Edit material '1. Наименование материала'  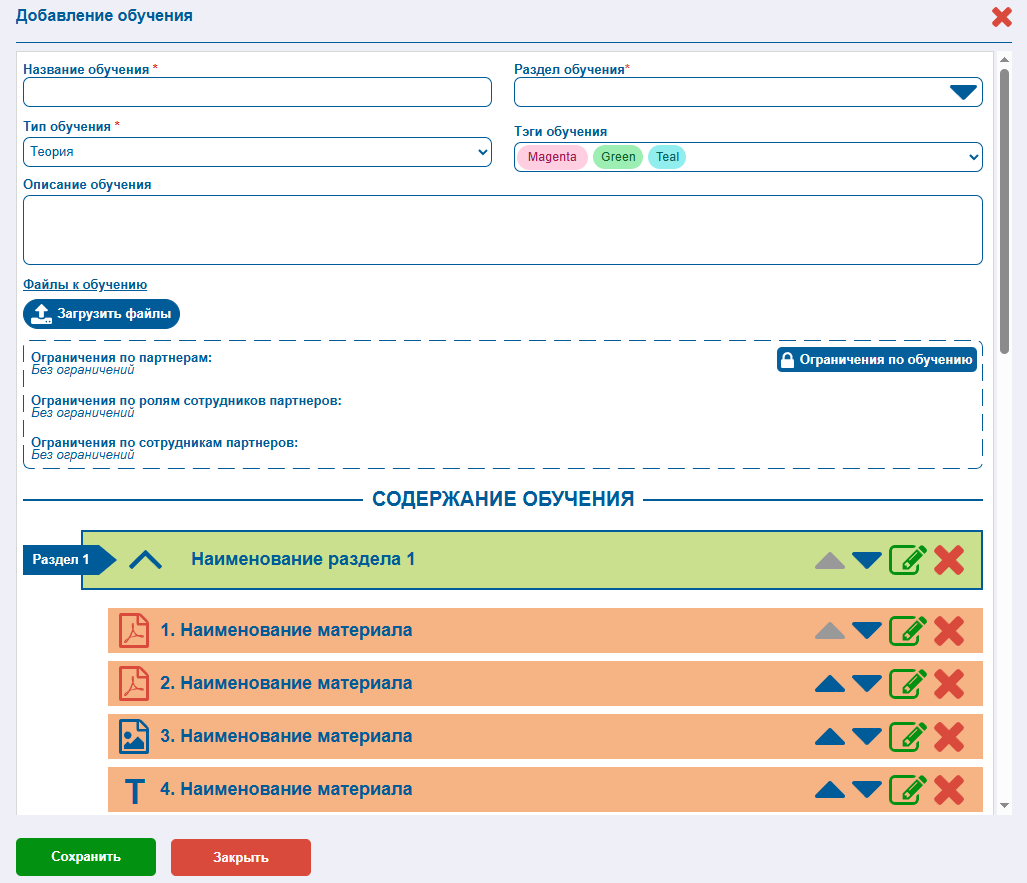coord(908,631)
